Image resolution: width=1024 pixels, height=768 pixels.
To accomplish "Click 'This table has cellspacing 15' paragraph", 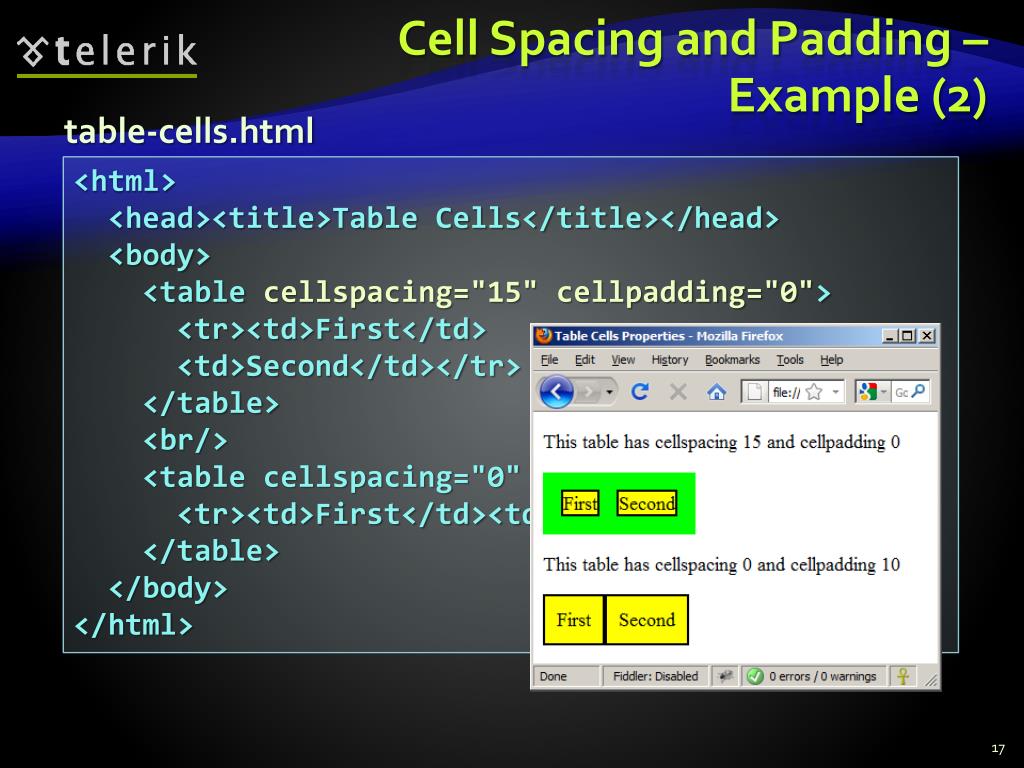I will (x=722, y=442).
